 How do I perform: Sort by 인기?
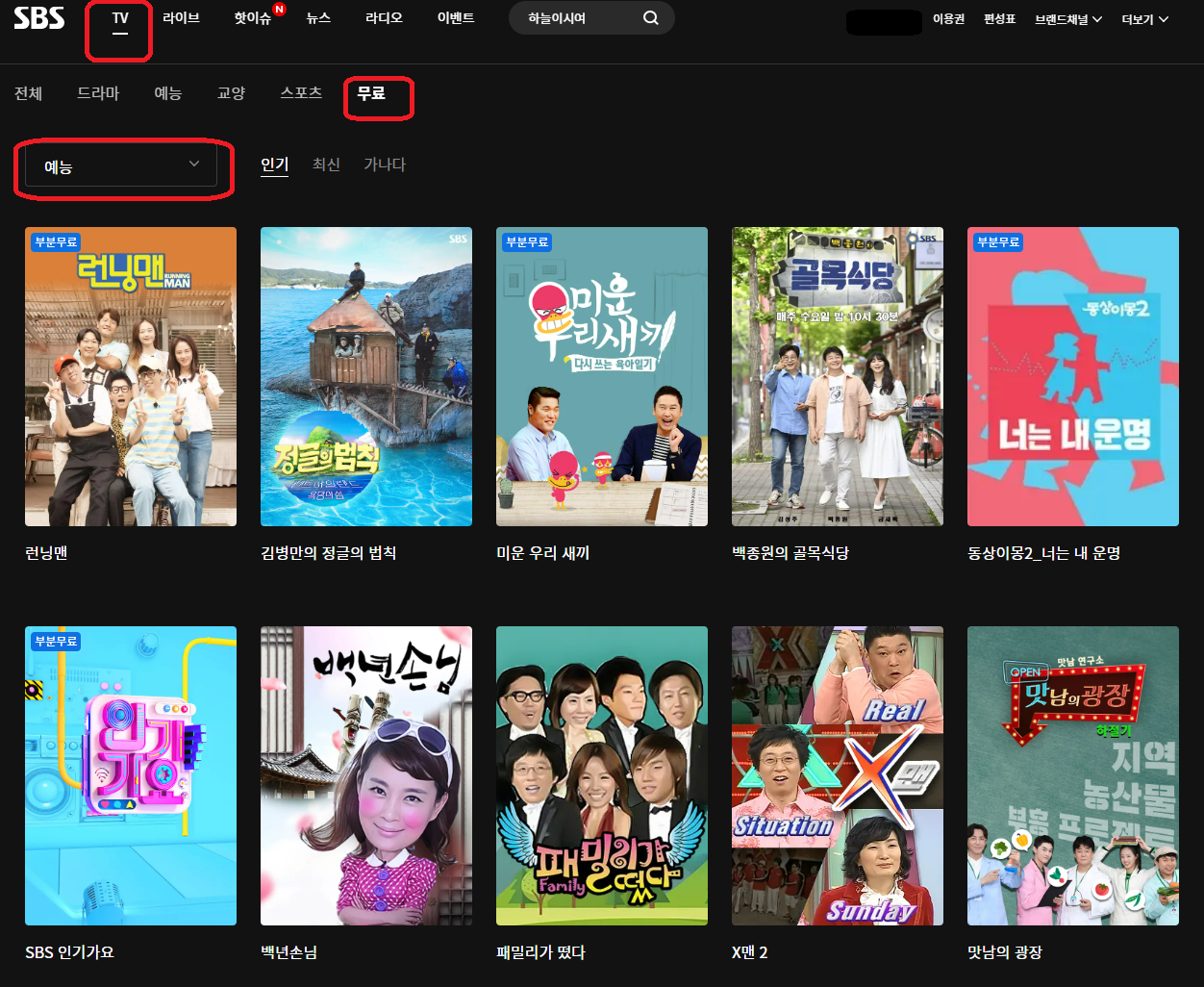coord(275,164)
